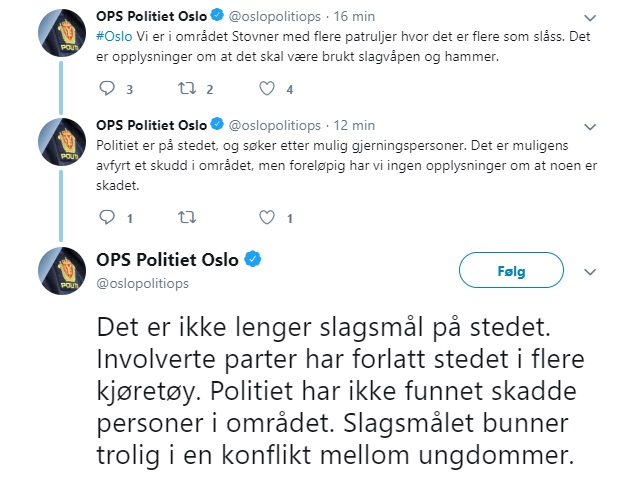Click reply icon on the 12 min tweet

coord(109,217)
